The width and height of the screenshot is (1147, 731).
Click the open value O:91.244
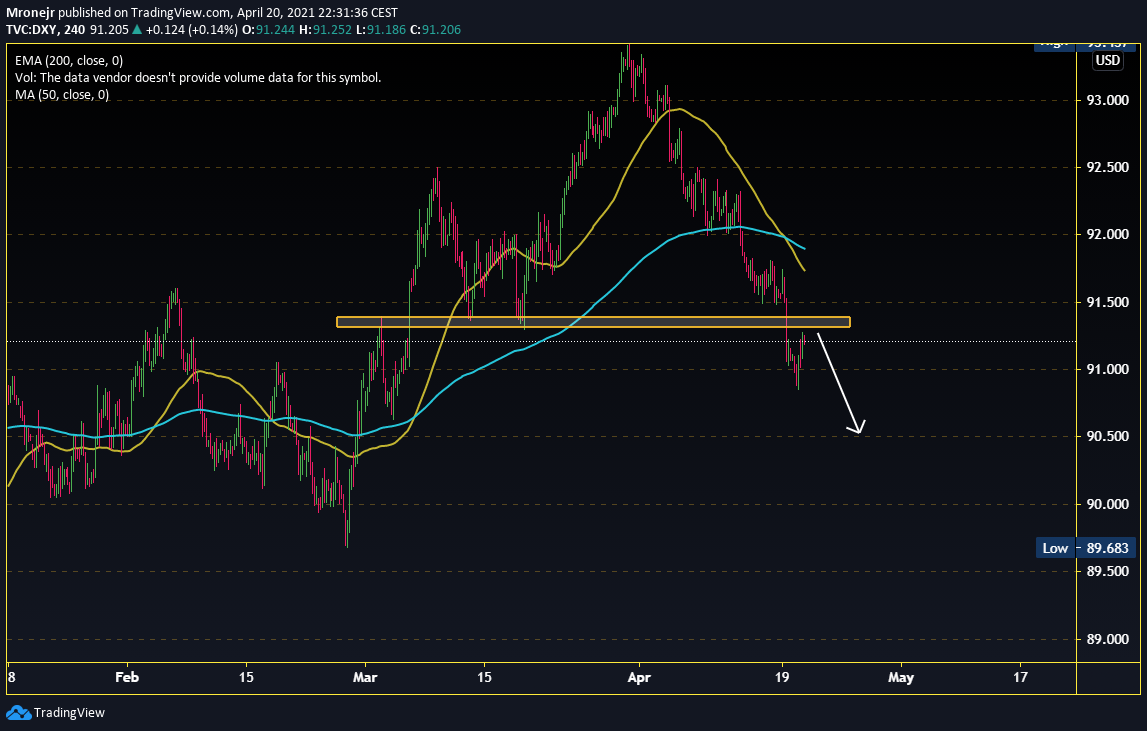267,30
